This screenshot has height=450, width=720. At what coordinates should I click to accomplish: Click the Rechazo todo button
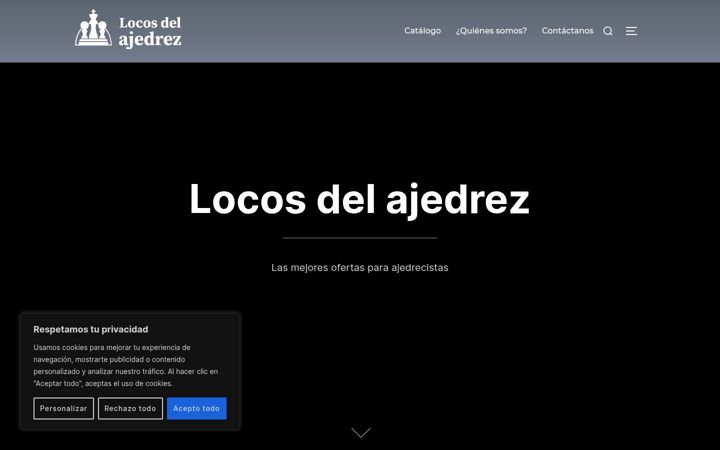[x=130, y=408]
